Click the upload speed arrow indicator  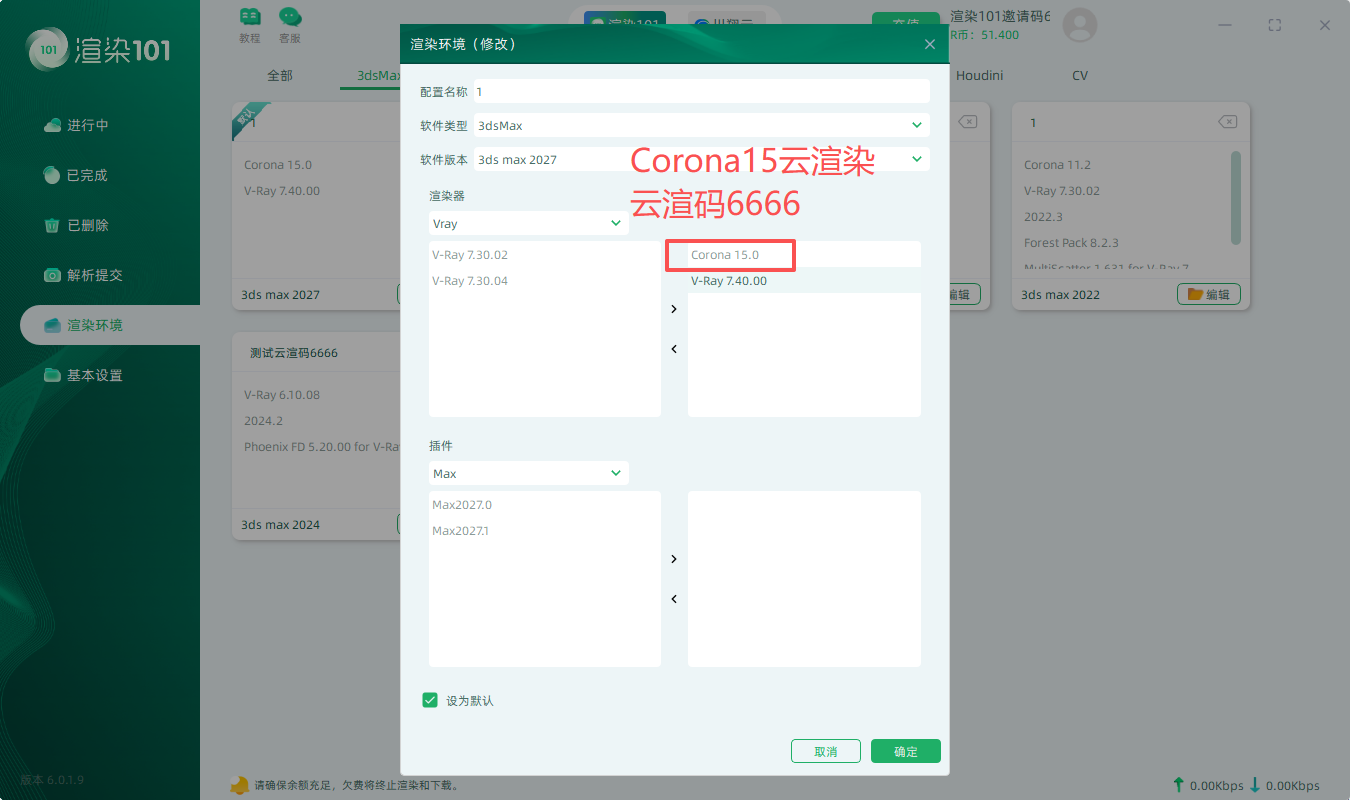(1179, 785)
